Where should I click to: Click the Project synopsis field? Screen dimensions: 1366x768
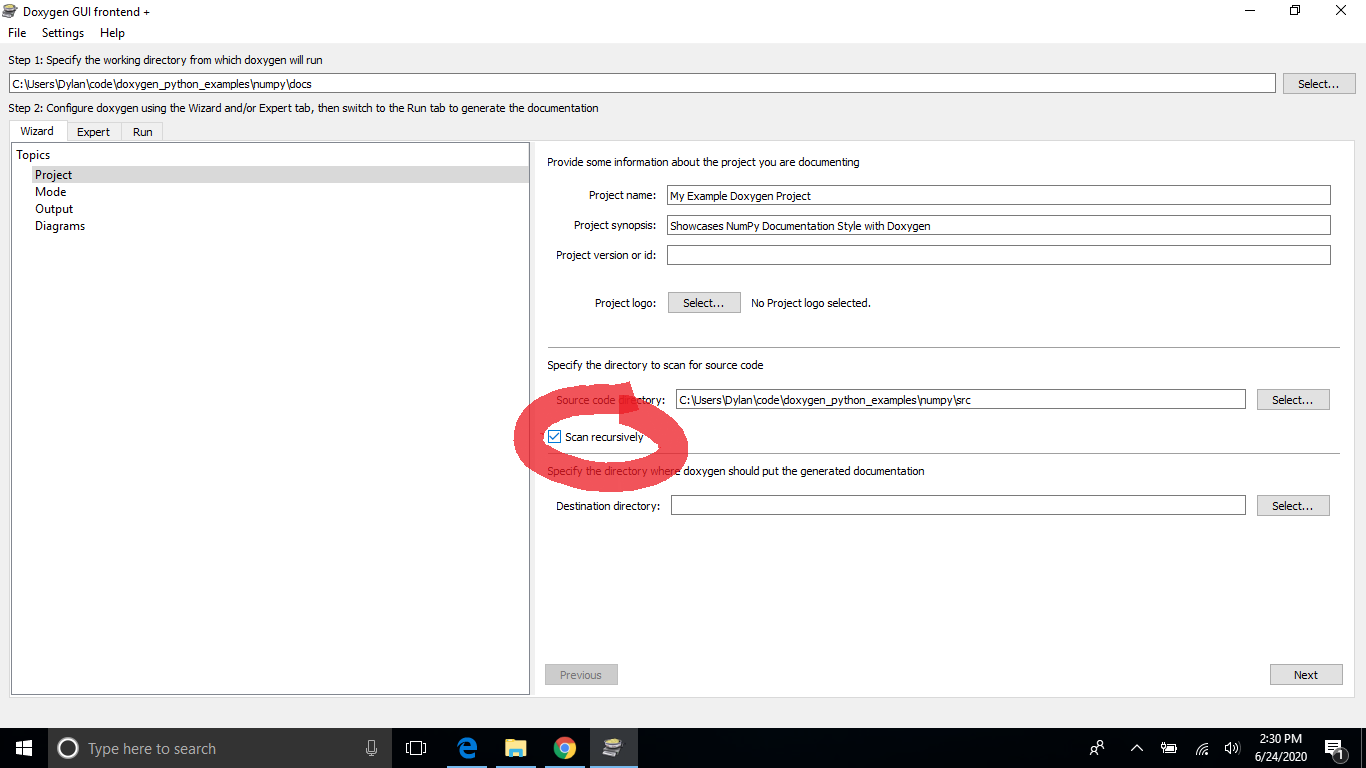click(x=999, y=226)
